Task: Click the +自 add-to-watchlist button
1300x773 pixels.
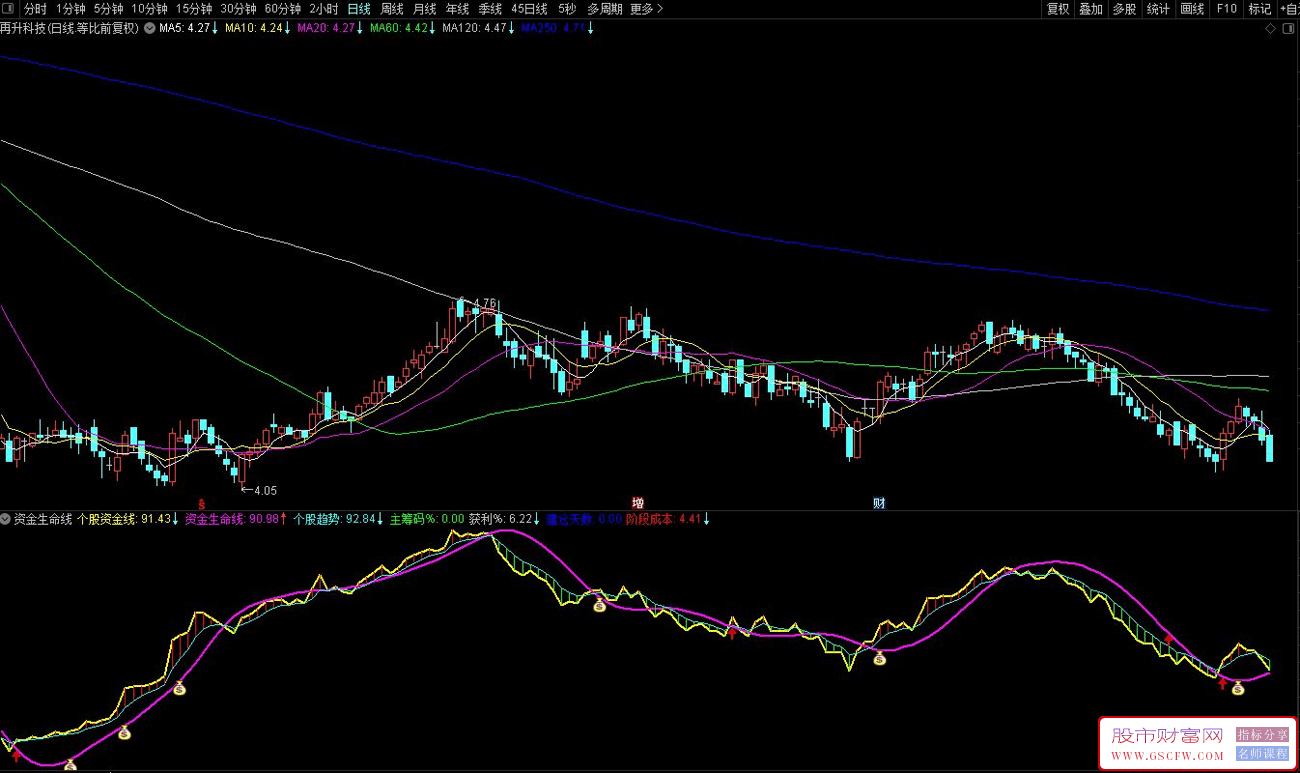Action: click(1289, 9)
